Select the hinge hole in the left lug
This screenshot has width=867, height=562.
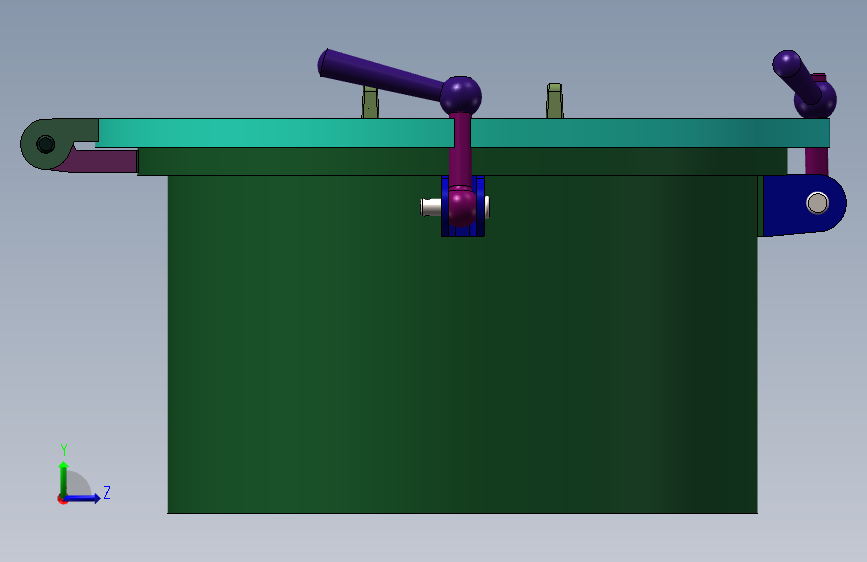point(45,144)
